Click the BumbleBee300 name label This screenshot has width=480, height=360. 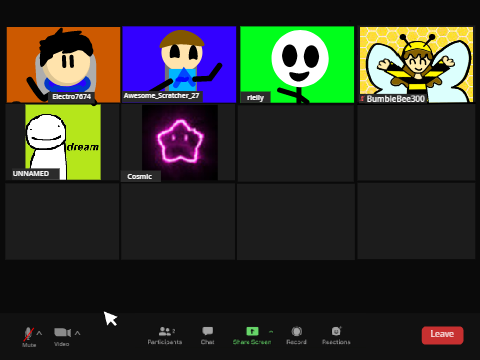click(396, 99)
